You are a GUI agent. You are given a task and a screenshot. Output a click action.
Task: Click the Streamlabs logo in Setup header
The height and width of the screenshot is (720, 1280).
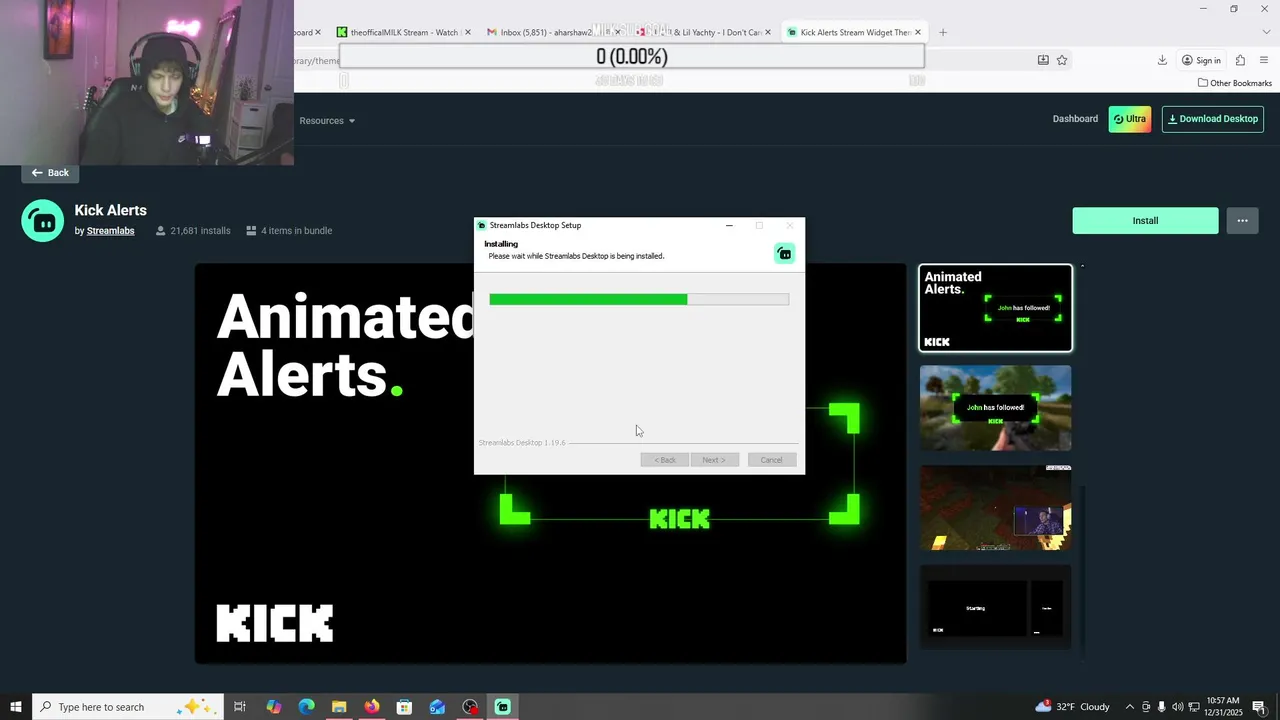[785, 254]
